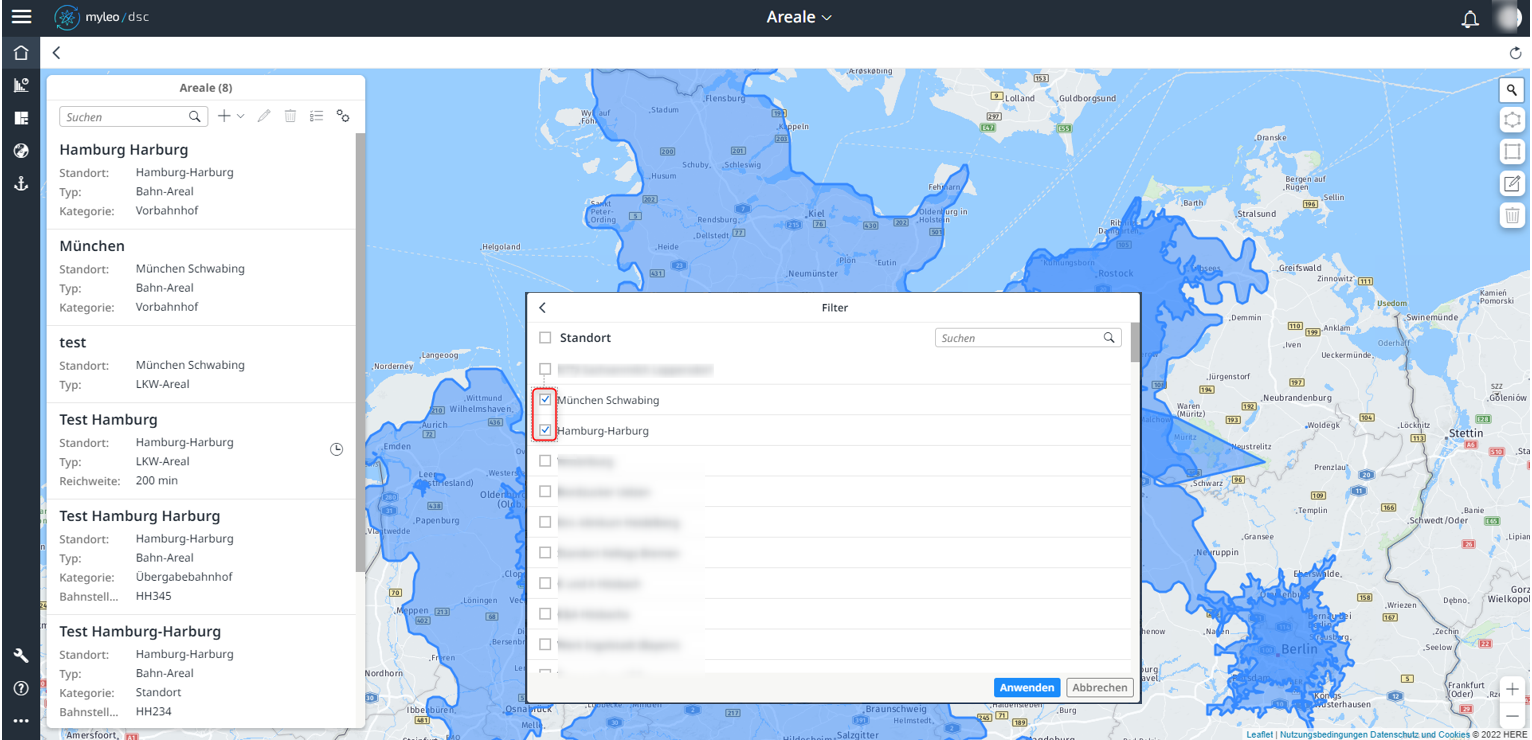
Task: Go back in the Filter dialog
Action: [543, 308]
